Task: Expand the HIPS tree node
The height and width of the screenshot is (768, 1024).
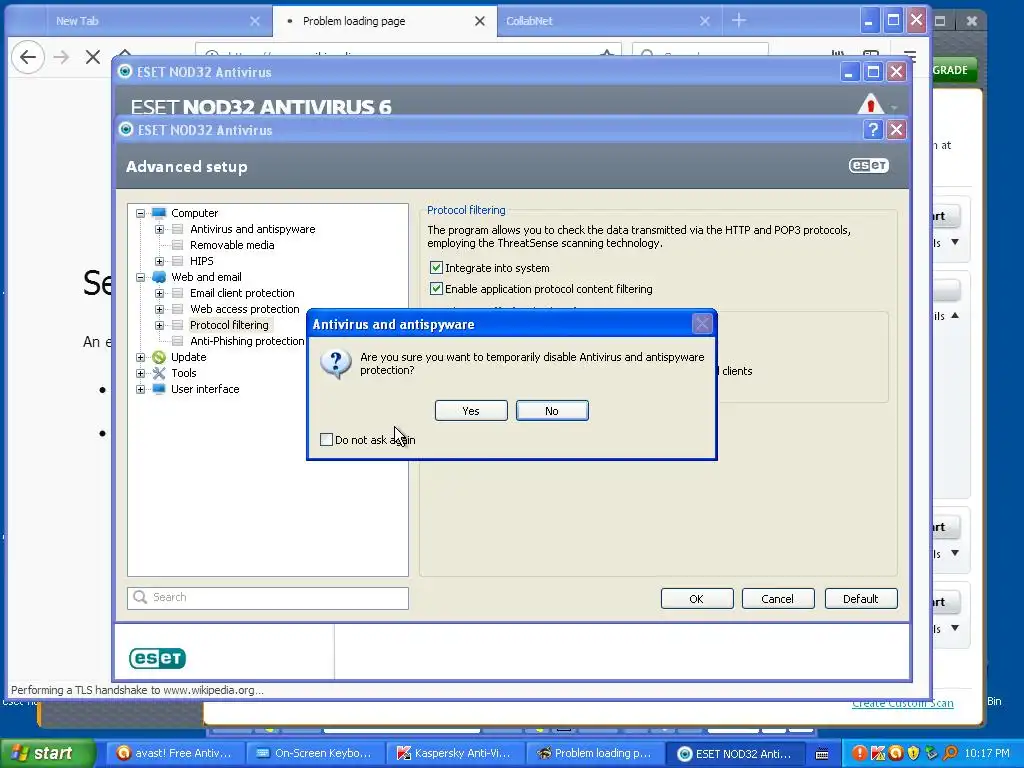Action: 159,261
